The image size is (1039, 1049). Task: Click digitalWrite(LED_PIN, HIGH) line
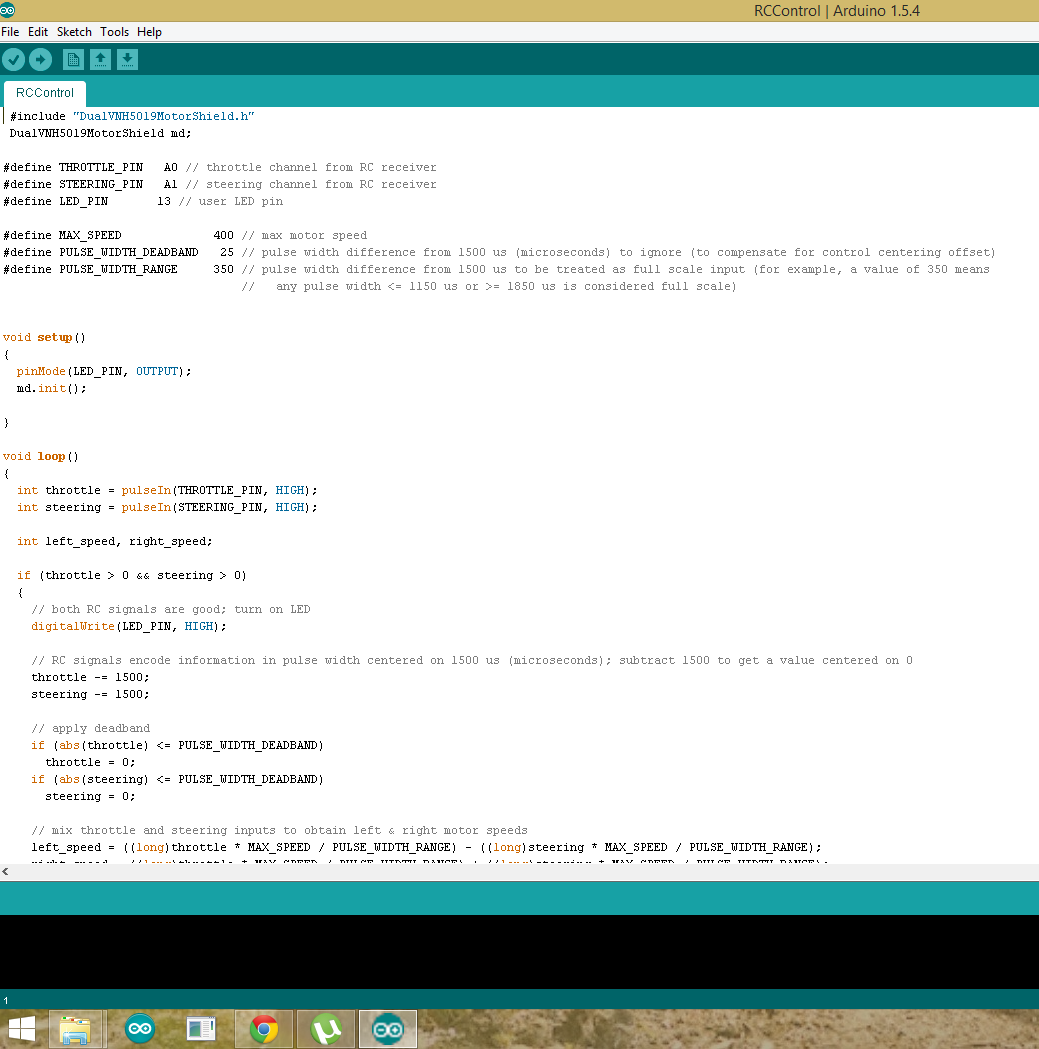click(129, 626)
